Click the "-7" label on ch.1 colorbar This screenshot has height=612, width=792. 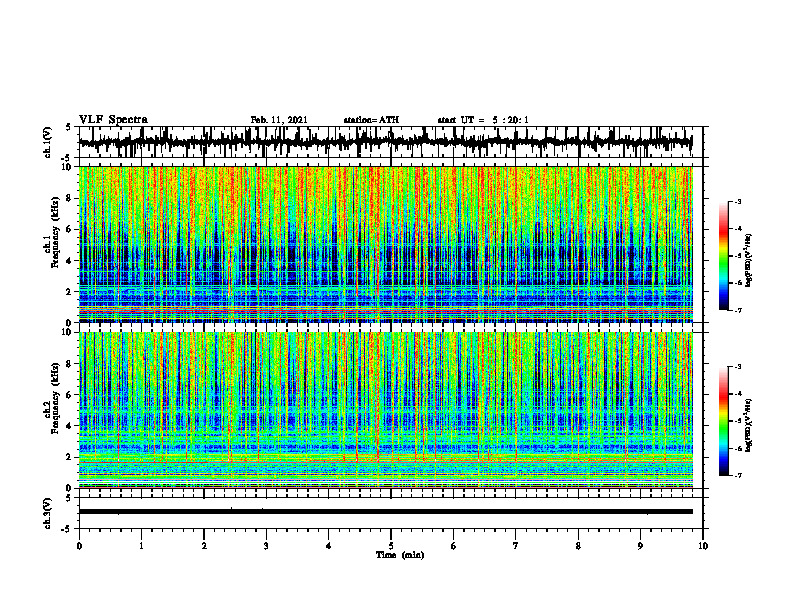(738, 310)
